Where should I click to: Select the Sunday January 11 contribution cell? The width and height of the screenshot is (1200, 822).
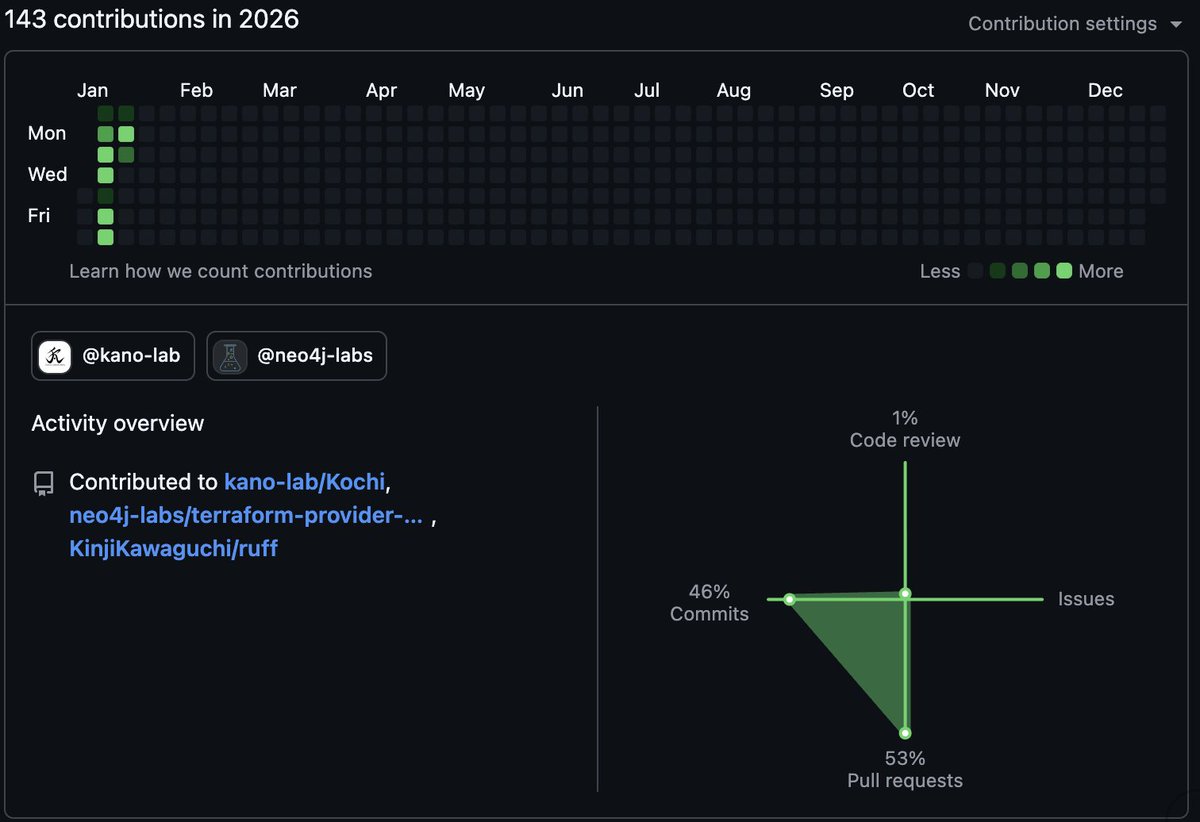tap(126, 113)
